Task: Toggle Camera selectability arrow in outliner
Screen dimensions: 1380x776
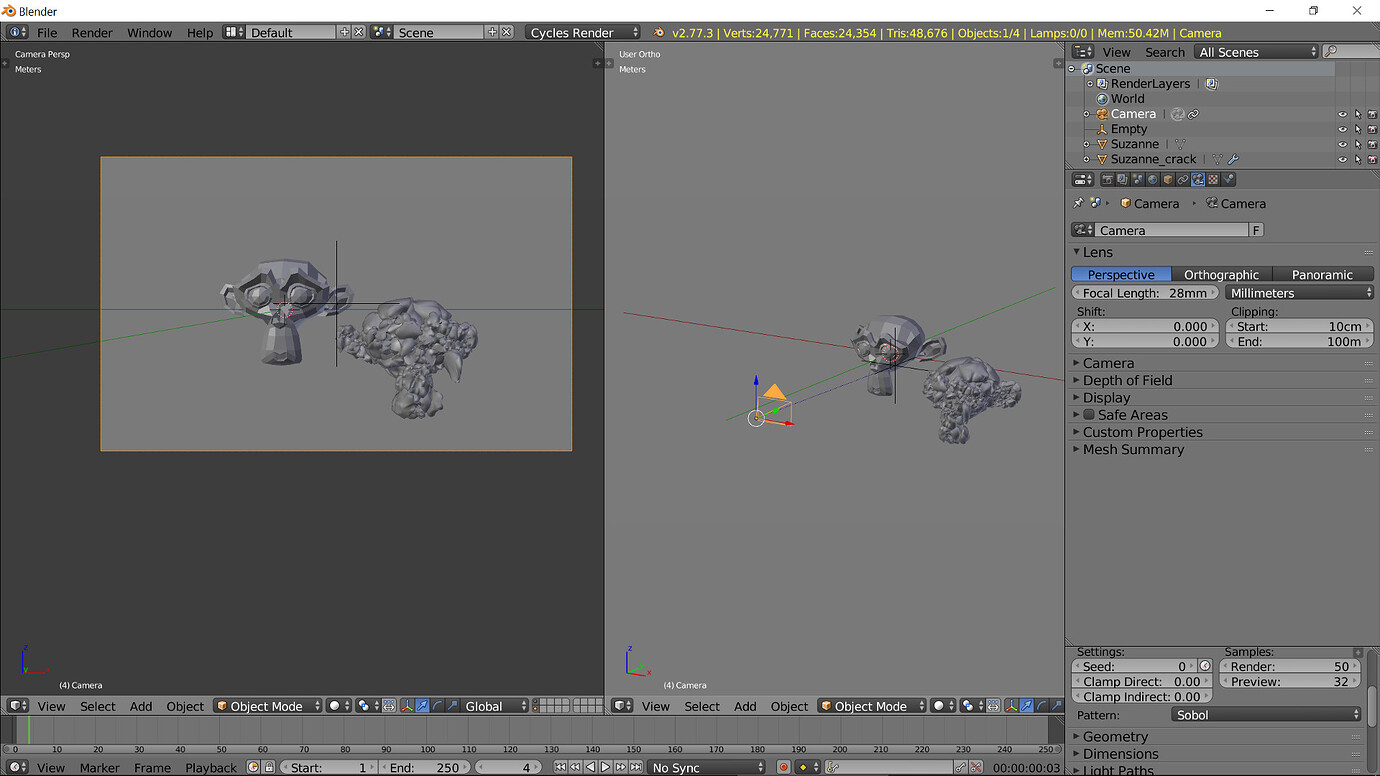Action: coord(1358,114)
